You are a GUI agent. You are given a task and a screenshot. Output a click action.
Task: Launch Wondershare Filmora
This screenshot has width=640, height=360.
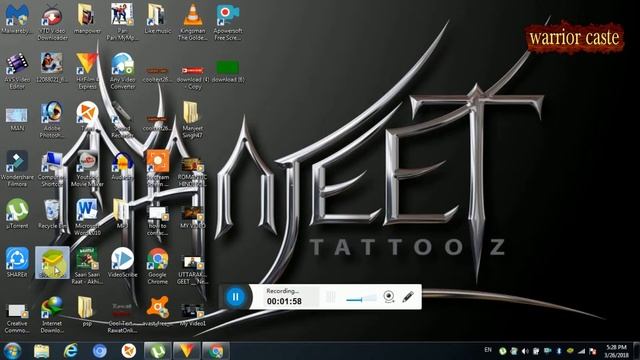click(17, 169)
